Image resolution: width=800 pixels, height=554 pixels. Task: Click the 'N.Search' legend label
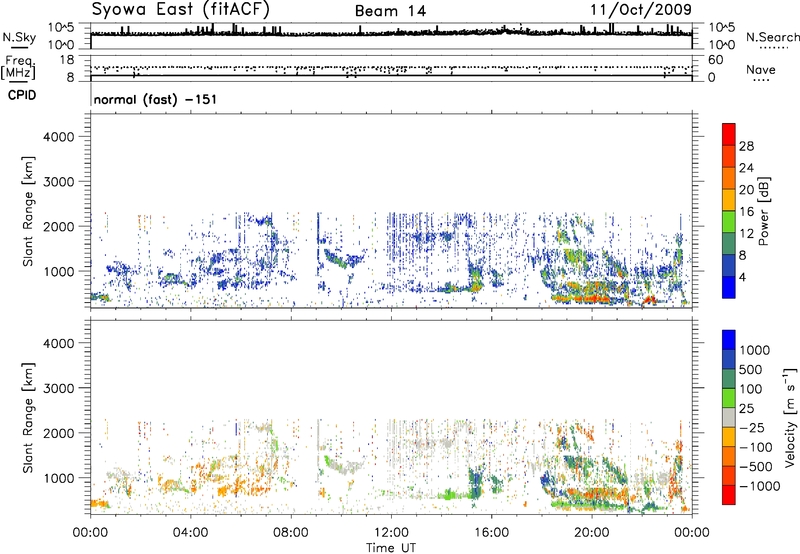pos(773,37)
